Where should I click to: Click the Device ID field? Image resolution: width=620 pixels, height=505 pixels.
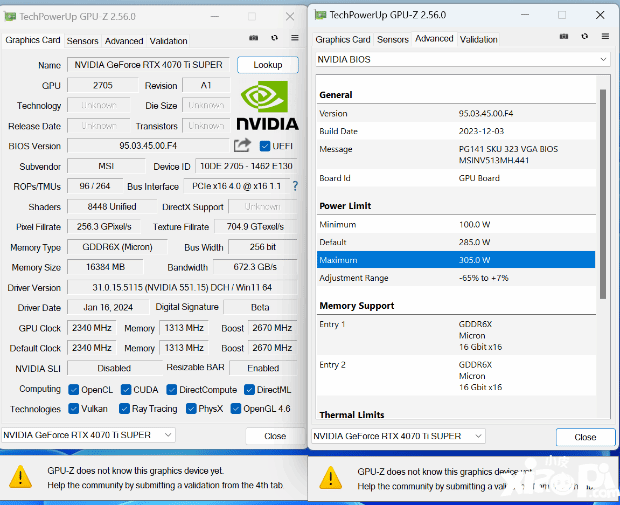click(246, 166)
